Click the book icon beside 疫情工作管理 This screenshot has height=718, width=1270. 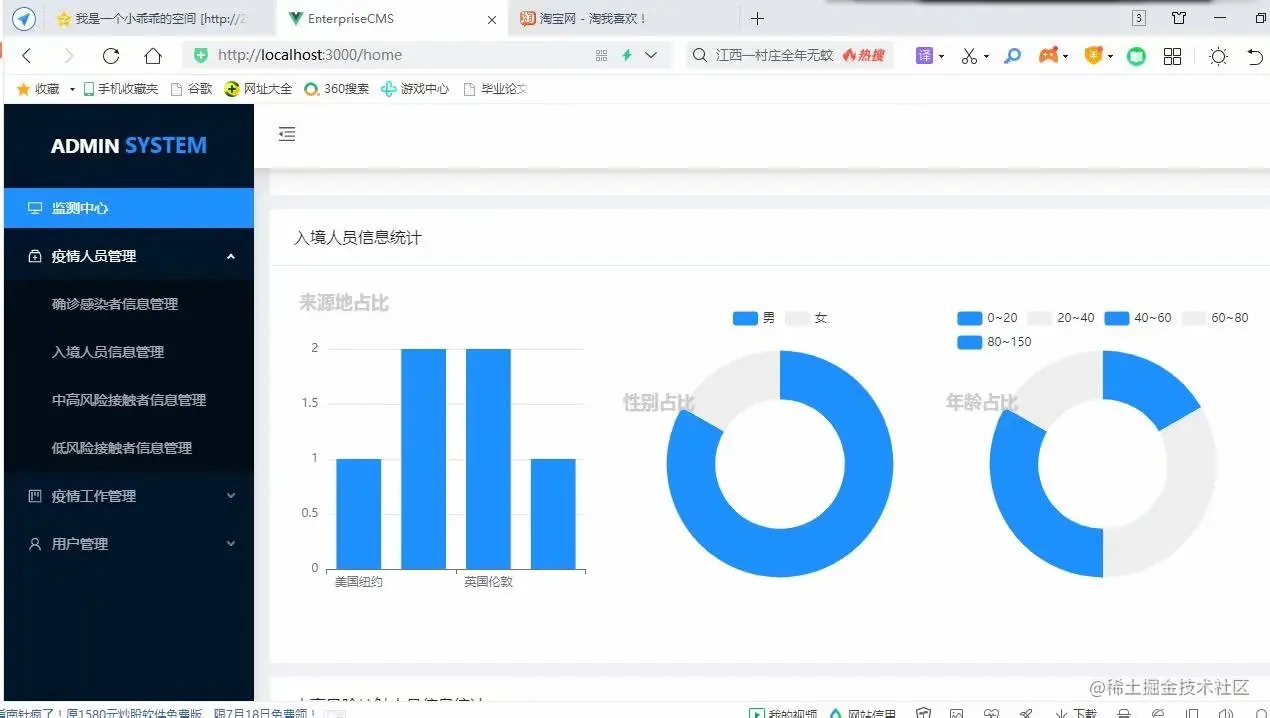coord(35,496)
